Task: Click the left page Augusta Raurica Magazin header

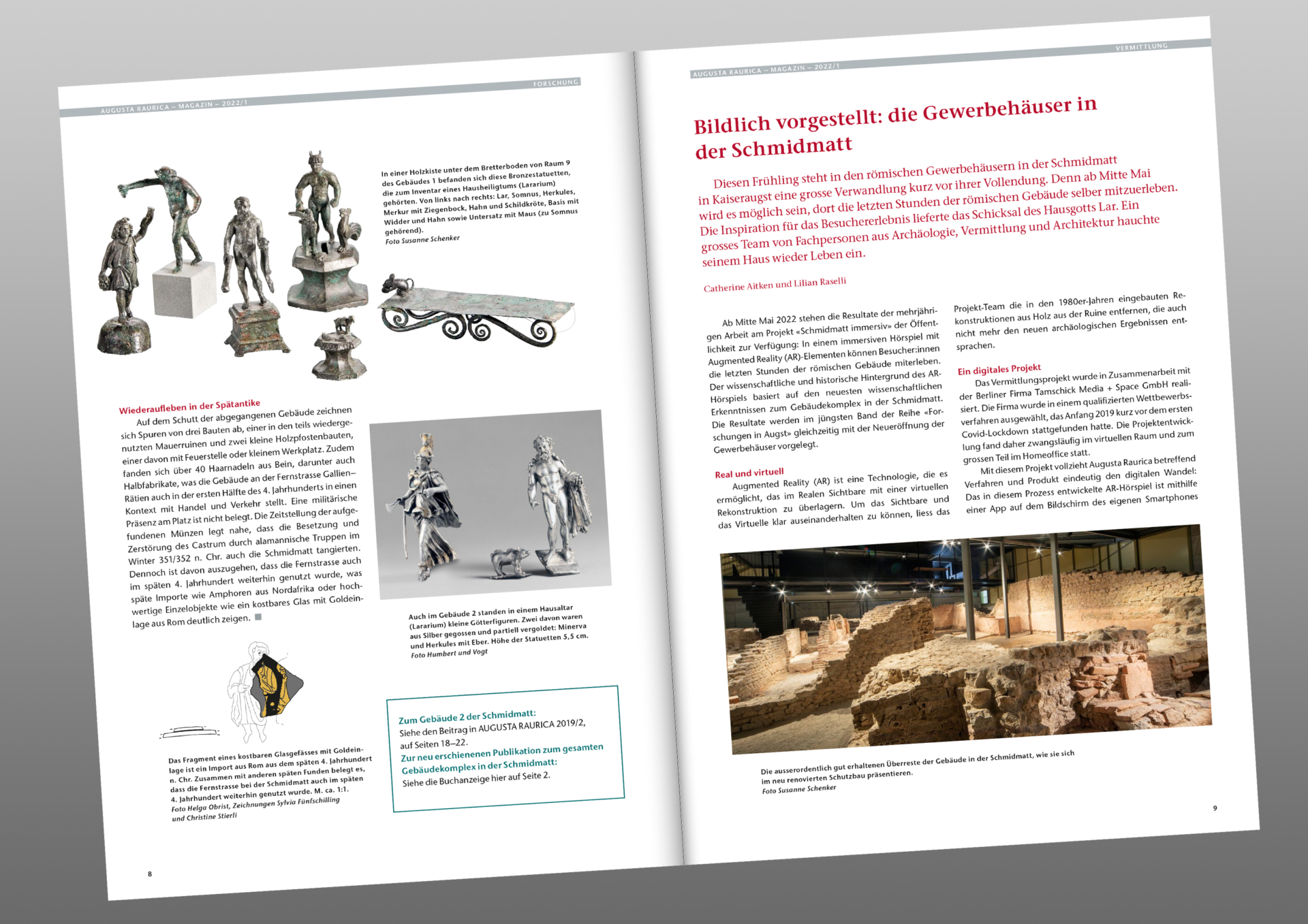Action: pyautogui.click(x=174, y=106)
